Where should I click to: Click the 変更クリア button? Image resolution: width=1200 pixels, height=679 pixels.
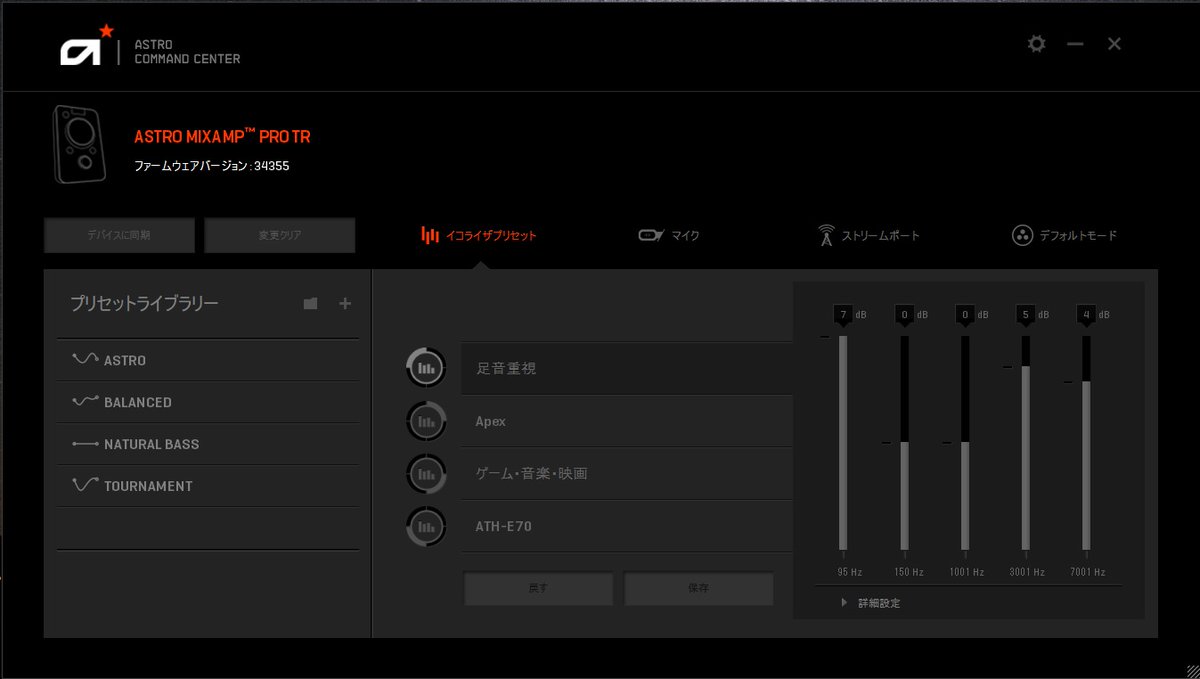pos(280,236)
